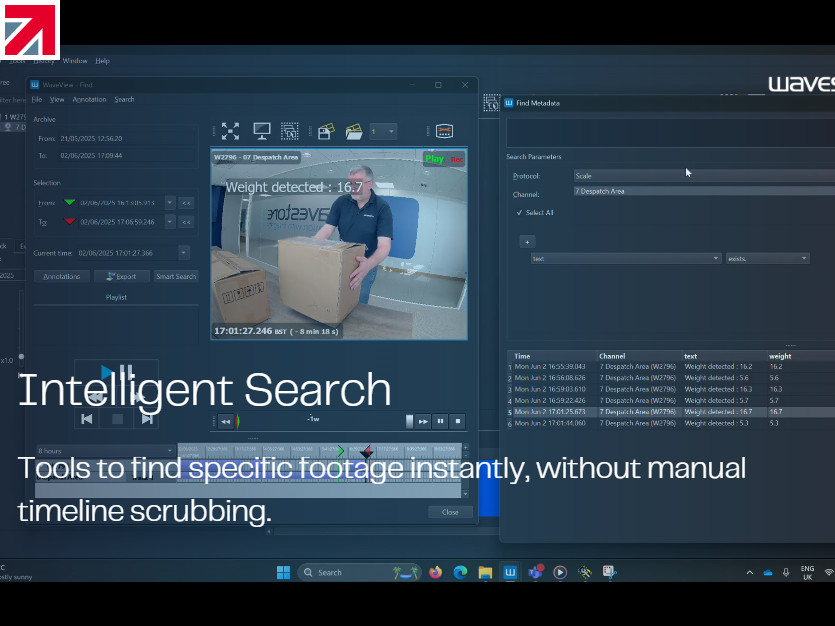The width and height of the screenshot is (835, 626).
Task: Click the Smart Search button
Action: tap(176, 276)
